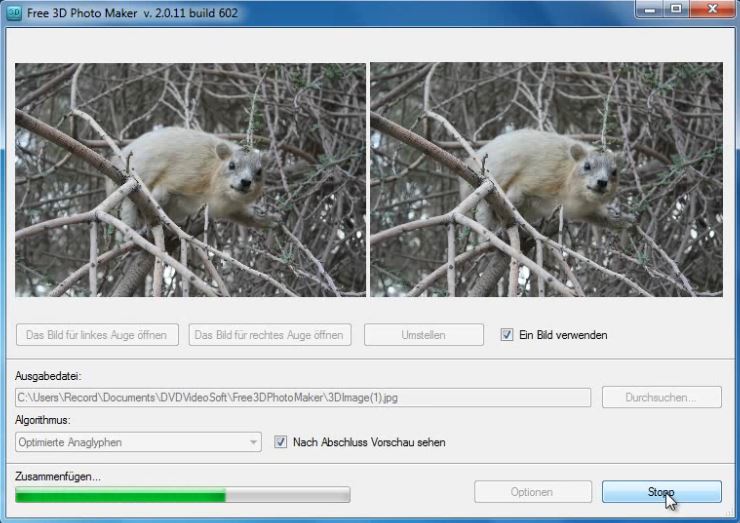Click the Free 3D Photo Maker title bar icon

point(14,13)
